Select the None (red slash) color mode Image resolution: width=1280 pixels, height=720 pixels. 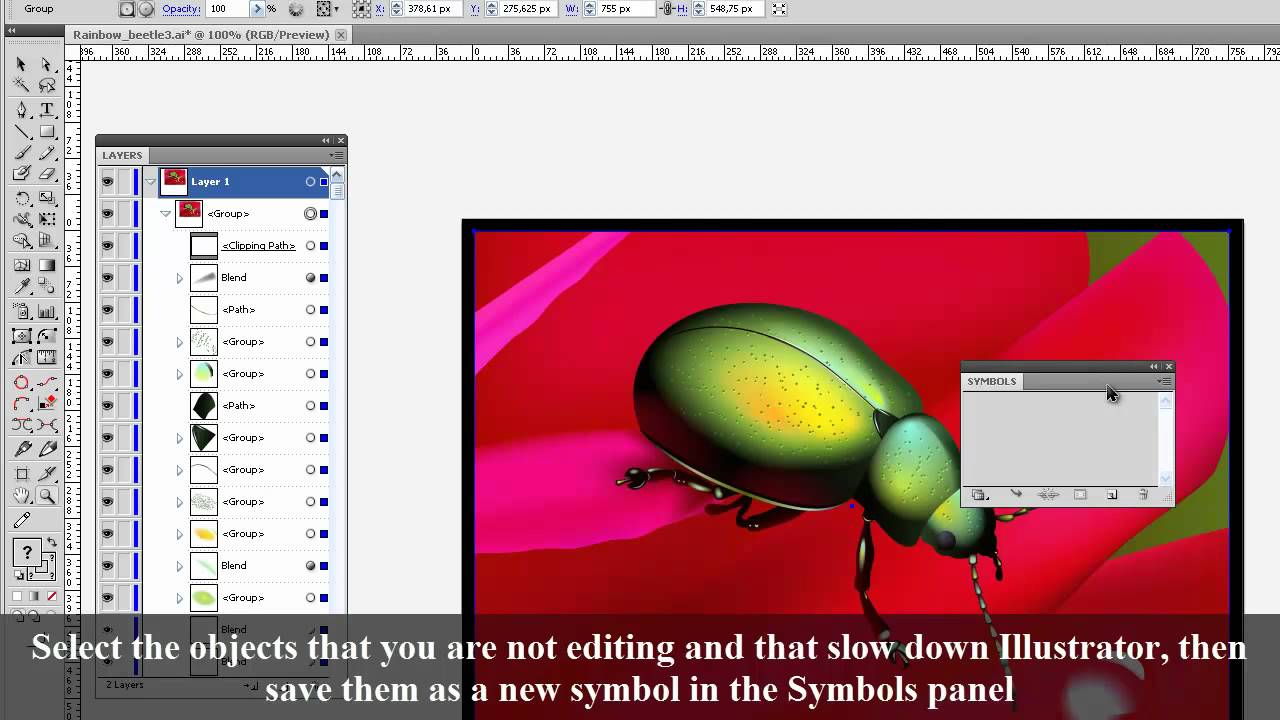(x=52, y=597)
